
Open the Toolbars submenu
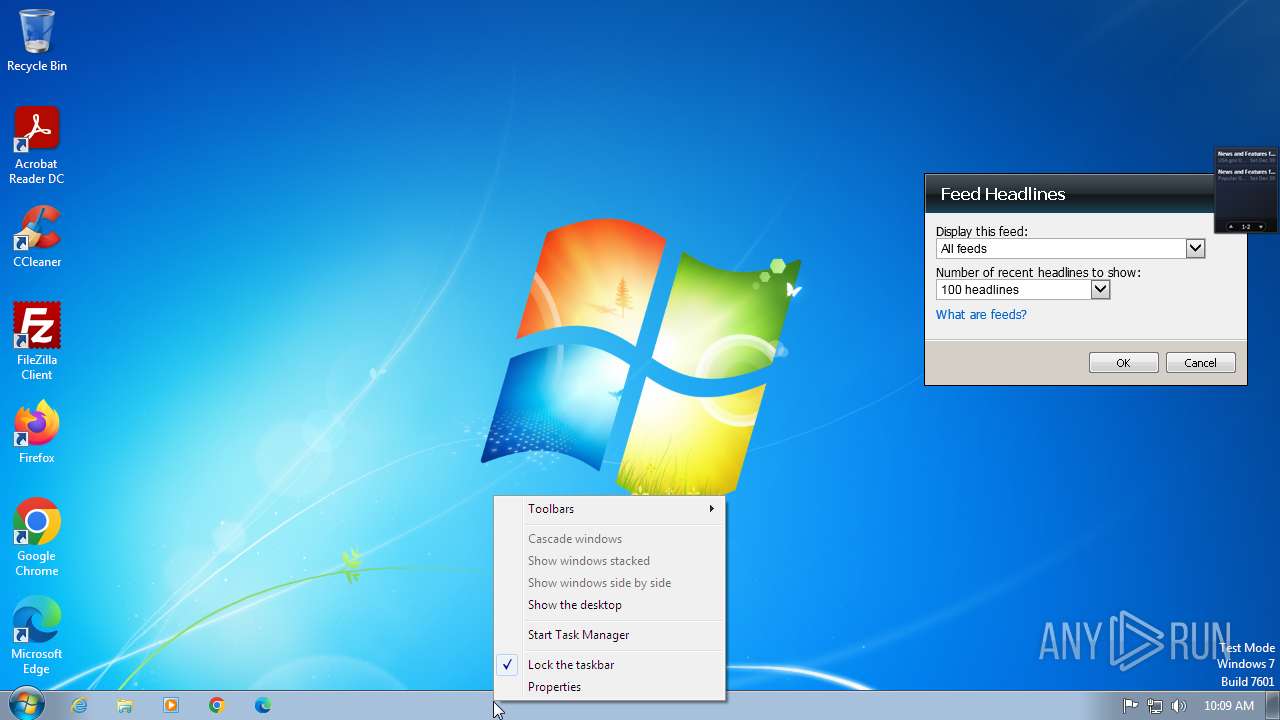609,509
